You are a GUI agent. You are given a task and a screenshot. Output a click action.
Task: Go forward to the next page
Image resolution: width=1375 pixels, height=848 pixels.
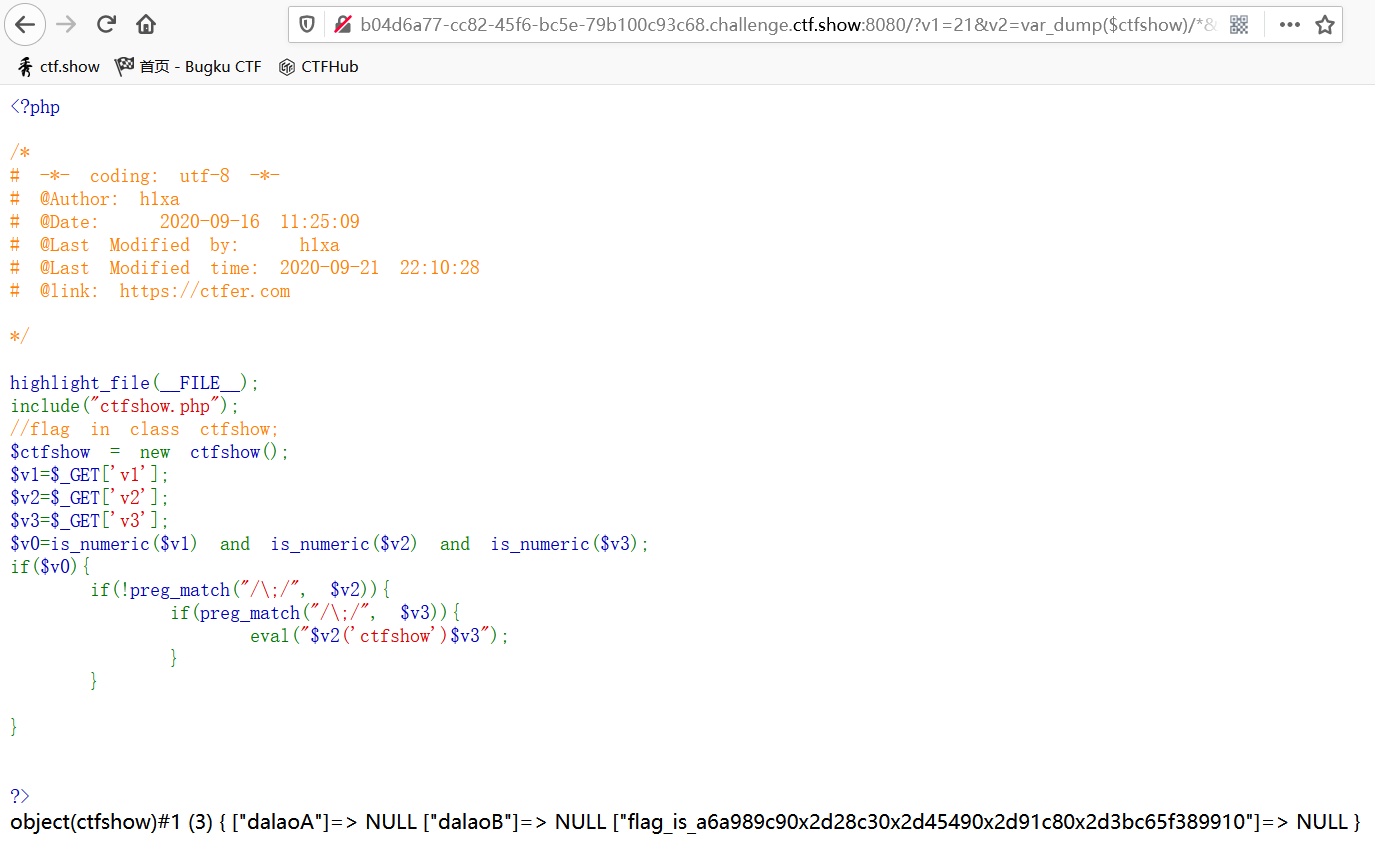[x=66, y=24]
